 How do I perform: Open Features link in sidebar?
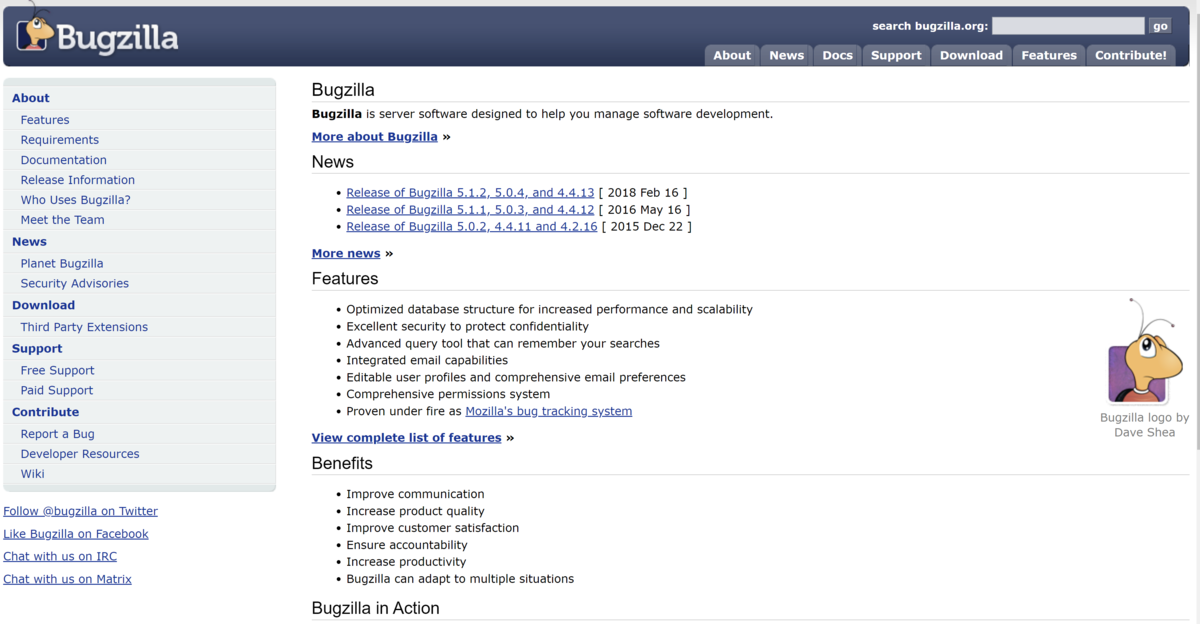click(x=45, y=120)
